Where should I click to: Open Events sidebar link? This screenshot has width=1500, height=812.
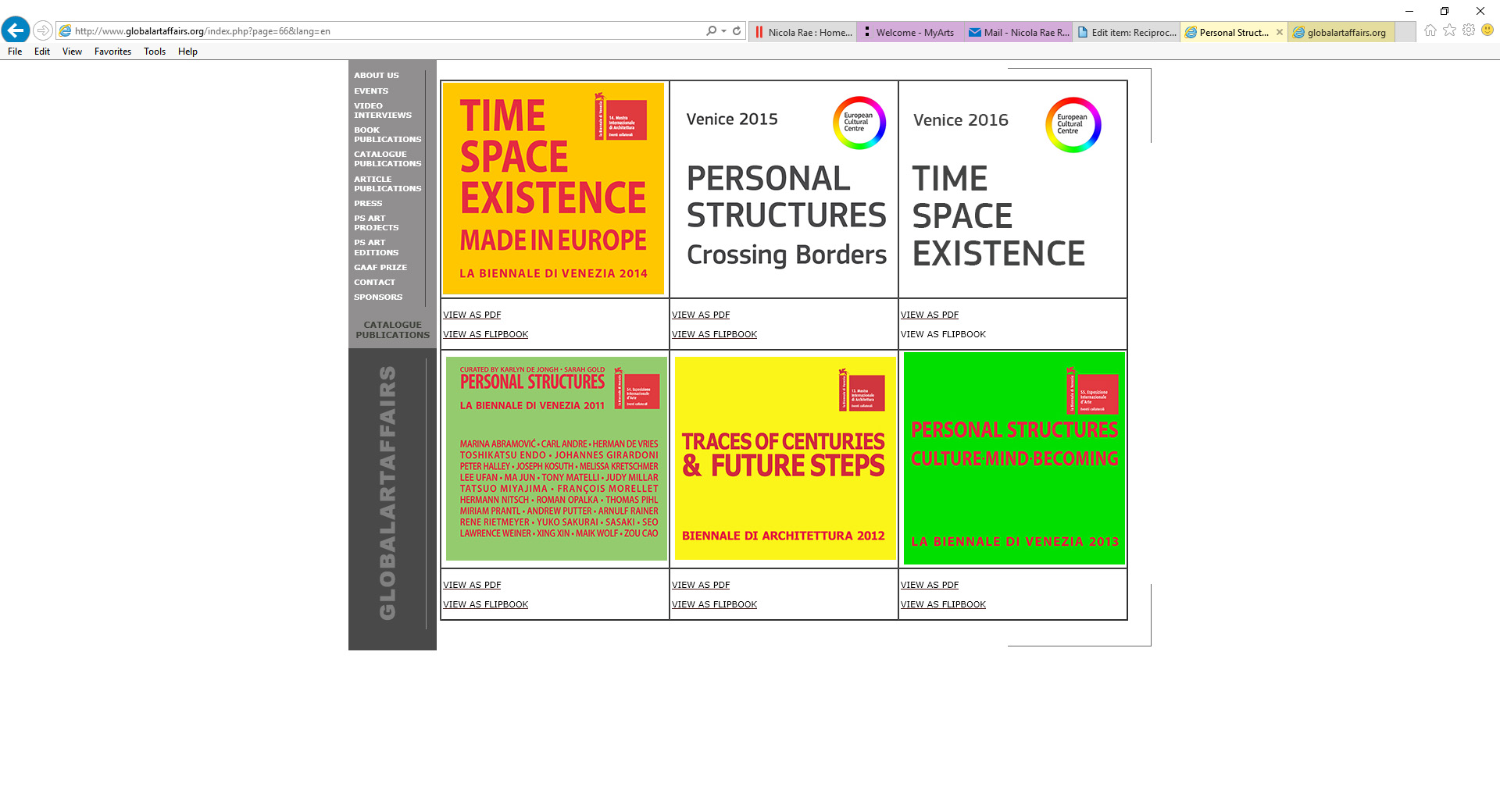[x=370, y=91]
